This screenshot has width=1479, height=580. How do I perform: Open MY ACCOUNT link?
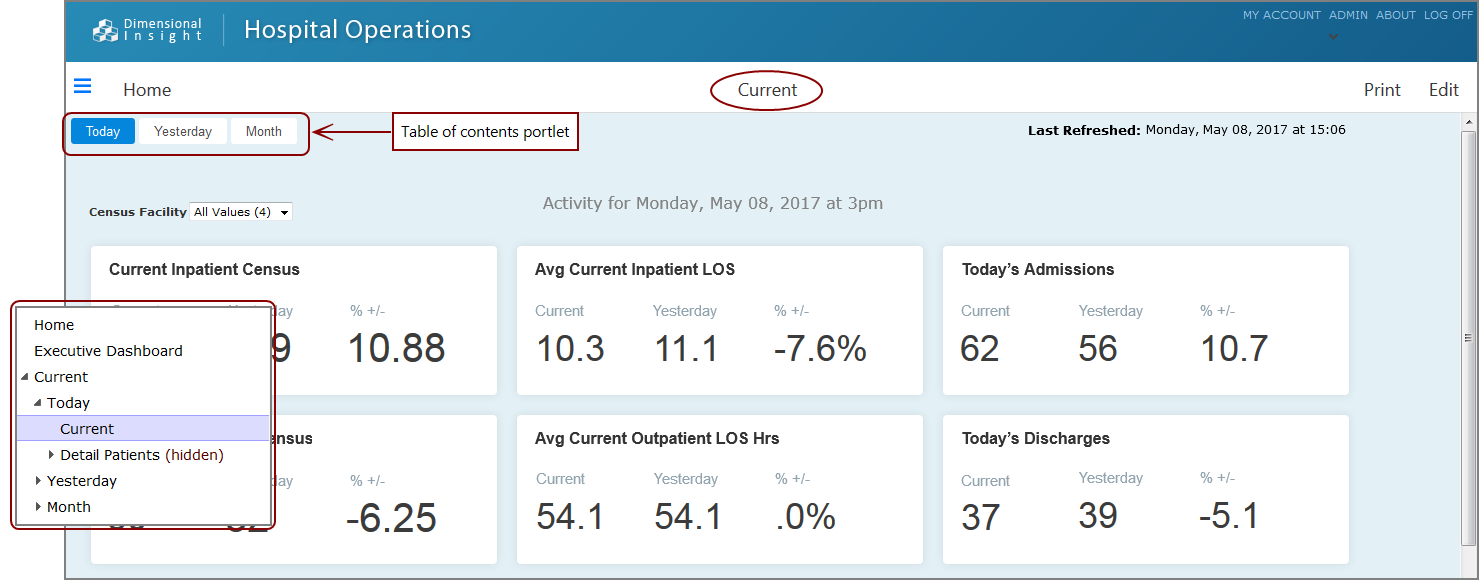[1281, 15]
